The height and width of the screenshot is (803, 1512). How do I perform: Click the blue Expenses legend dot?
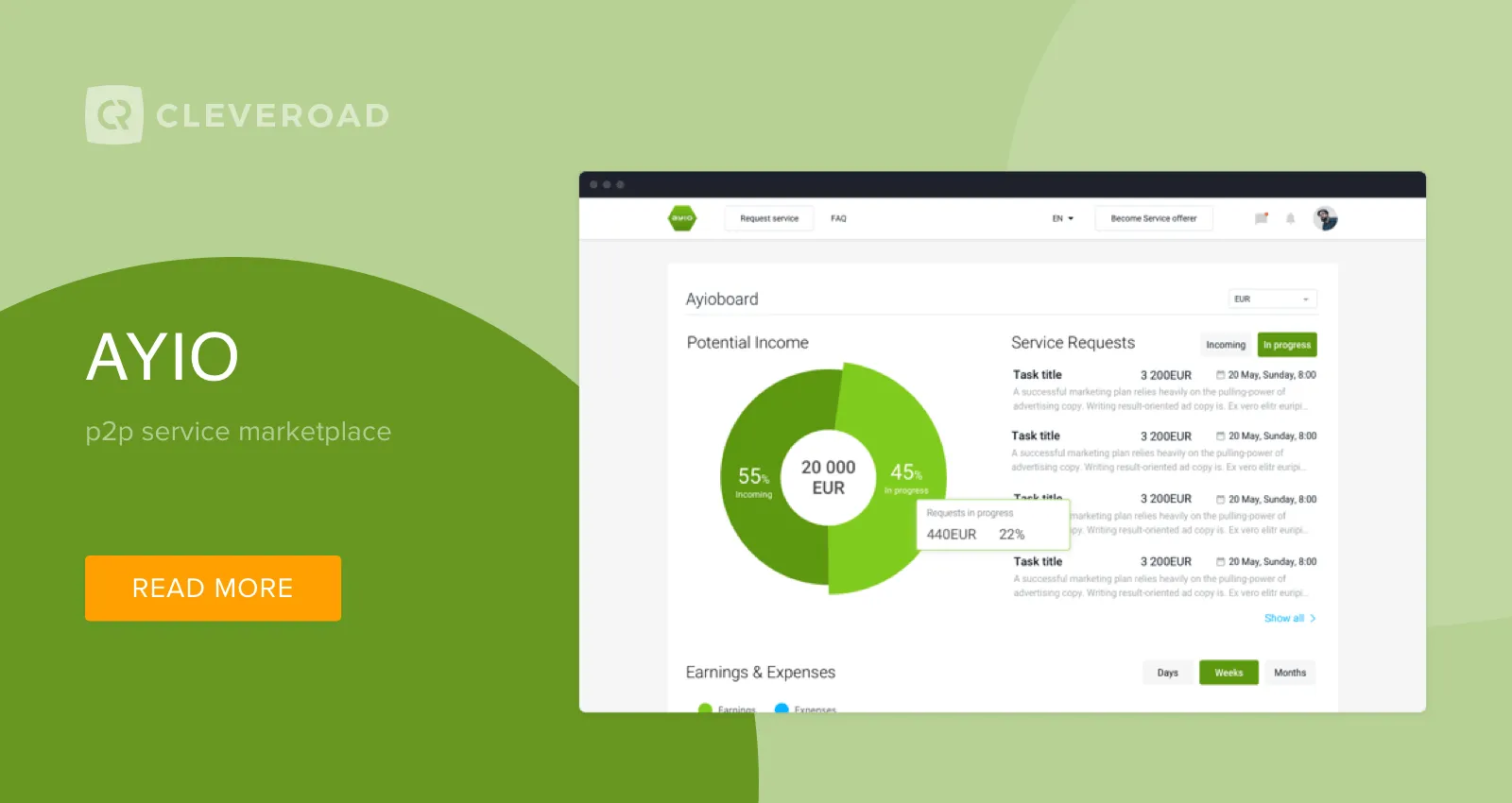point(782,709)
